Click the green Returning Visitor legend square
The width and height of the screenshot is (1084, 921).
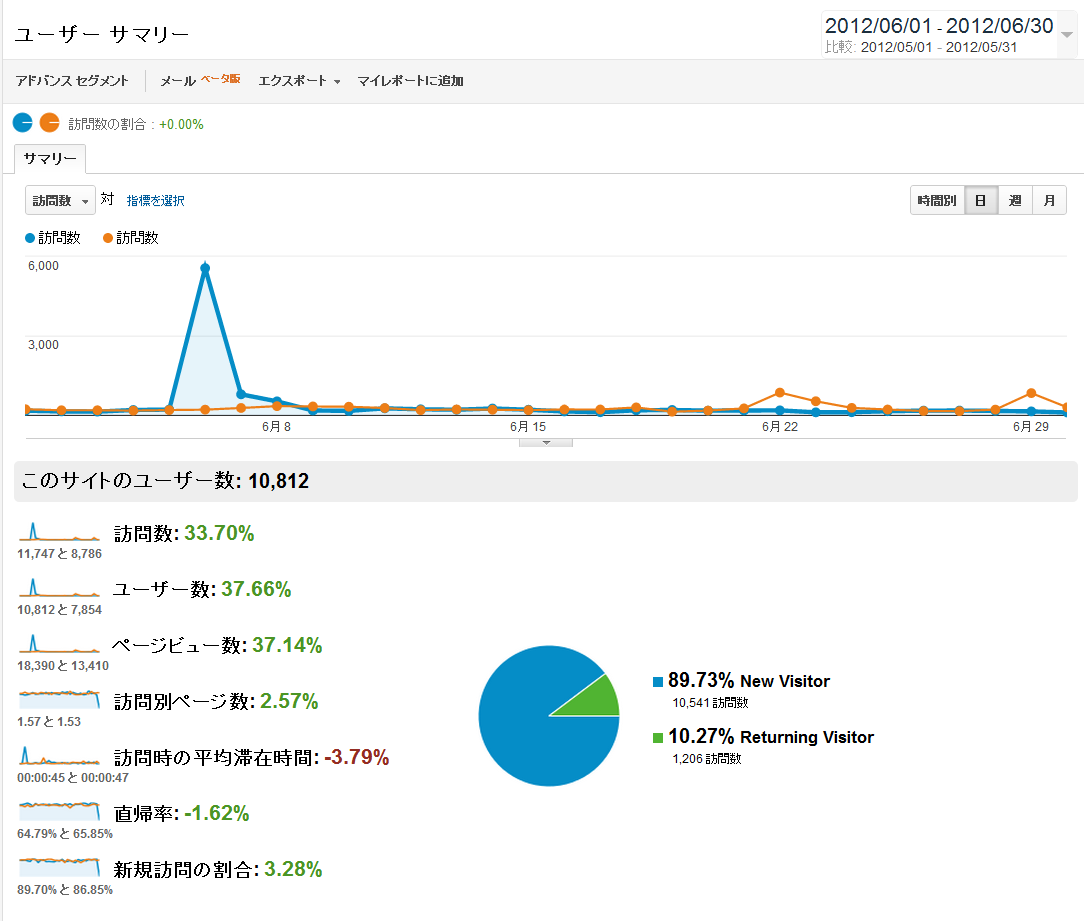click(x=658, y=738)
